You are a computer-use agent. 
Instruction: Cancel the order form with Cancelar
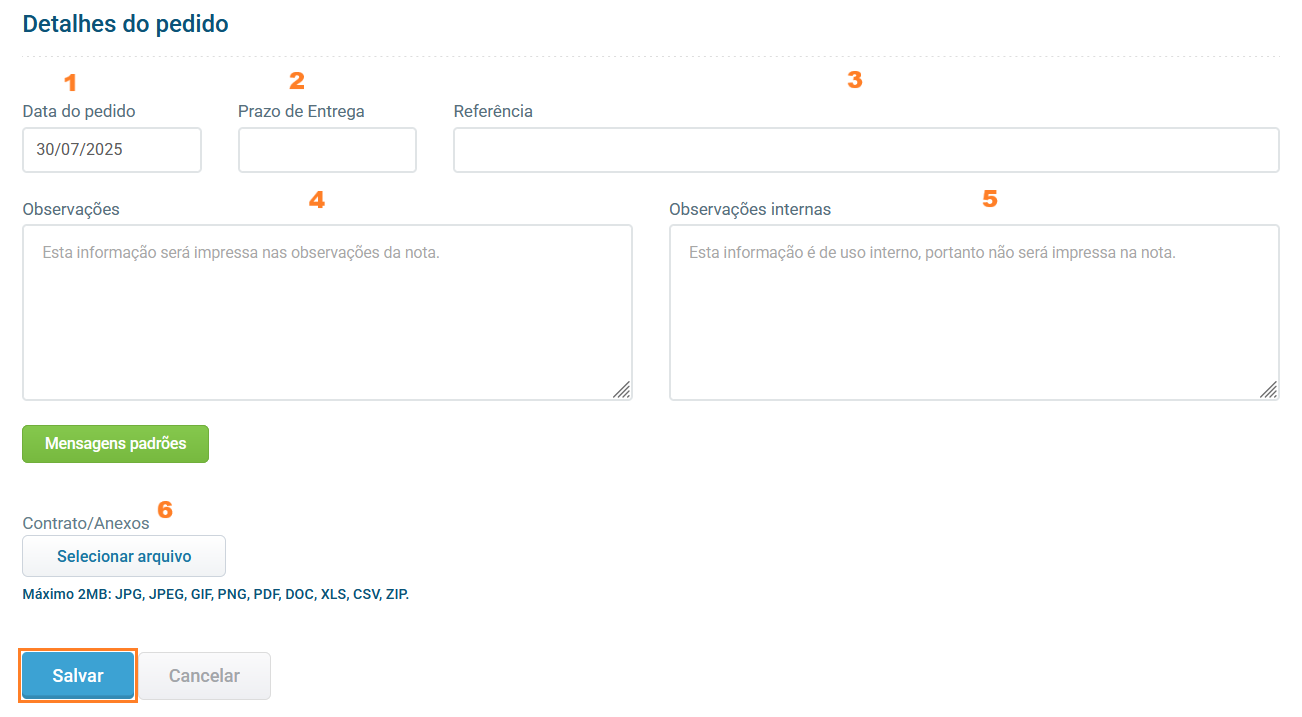click(204, 676)
